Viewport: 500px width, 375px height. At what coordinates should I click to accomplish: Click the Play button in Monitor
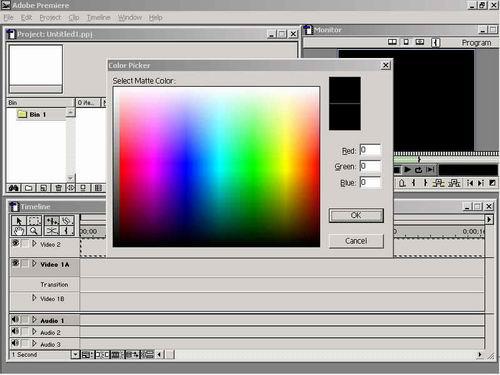(407, 170)
